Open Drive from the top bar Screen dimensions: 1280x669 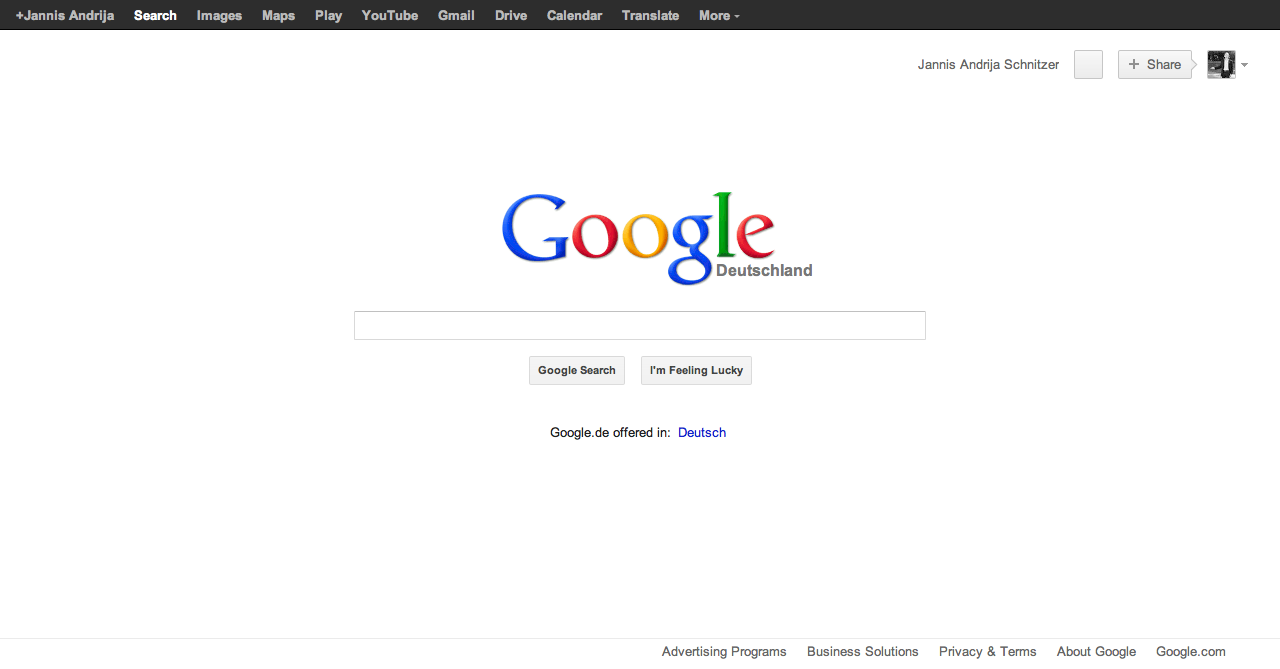[511, 15]
